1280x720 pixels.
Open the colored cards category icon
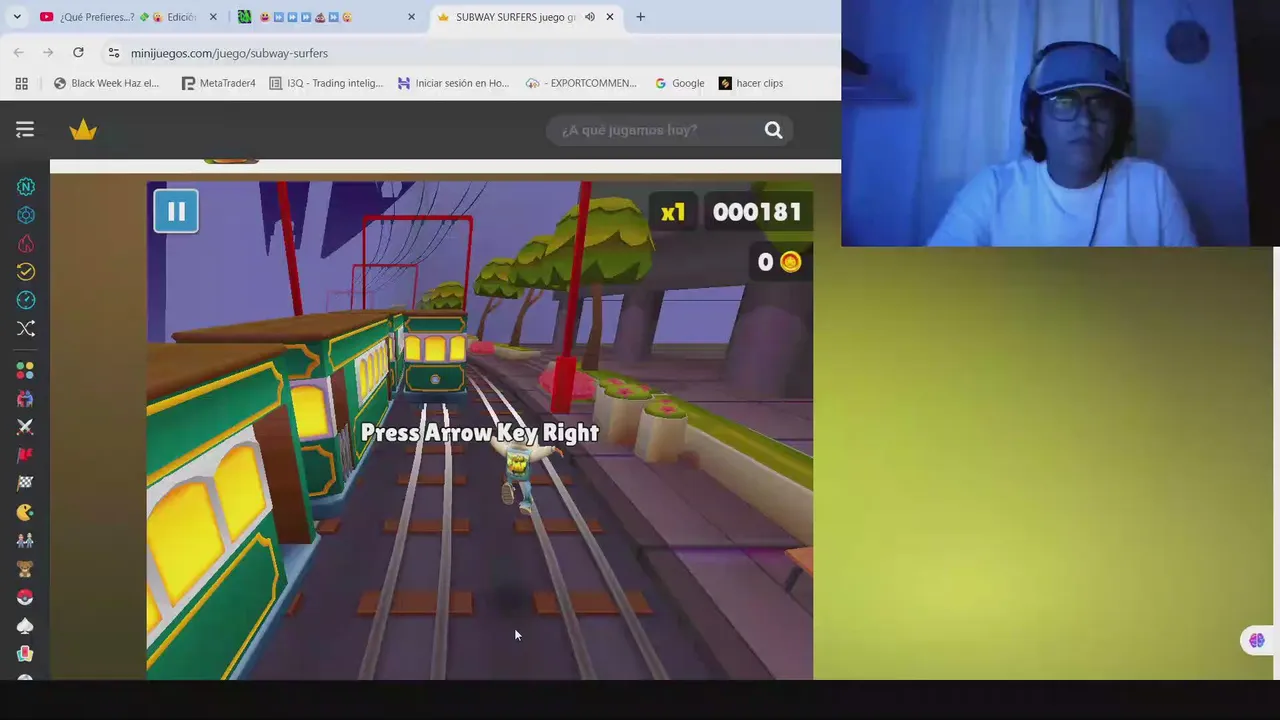[25, 654]
